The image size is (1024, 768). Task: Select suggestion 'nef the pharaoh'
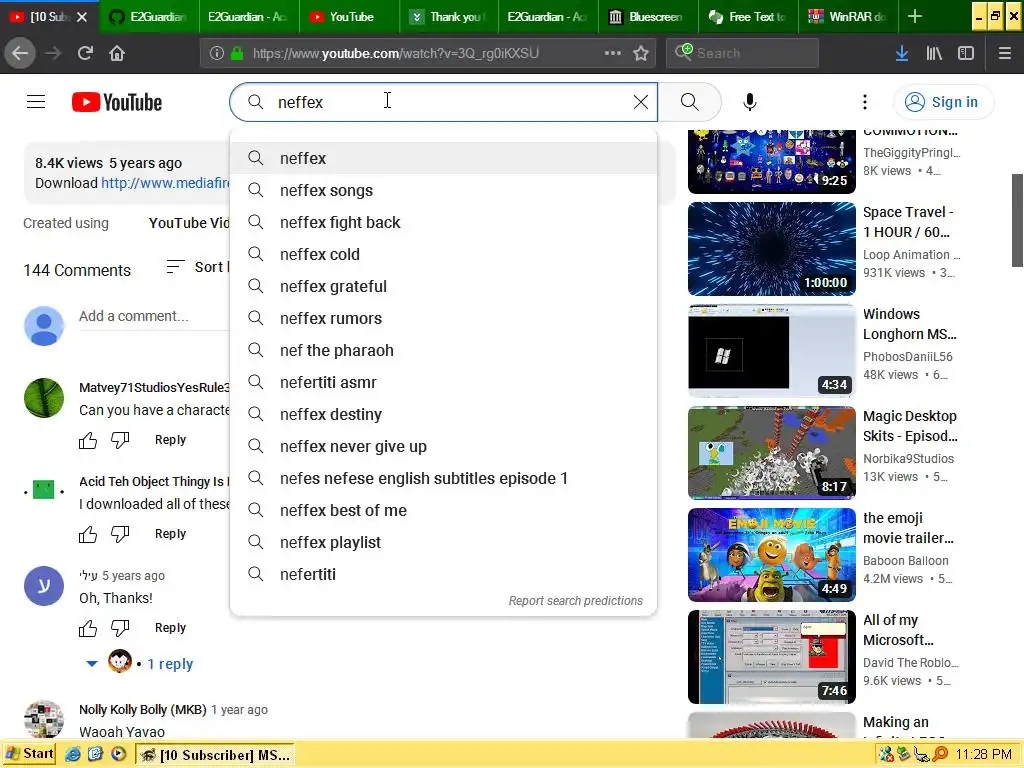[x=443, y=350]
